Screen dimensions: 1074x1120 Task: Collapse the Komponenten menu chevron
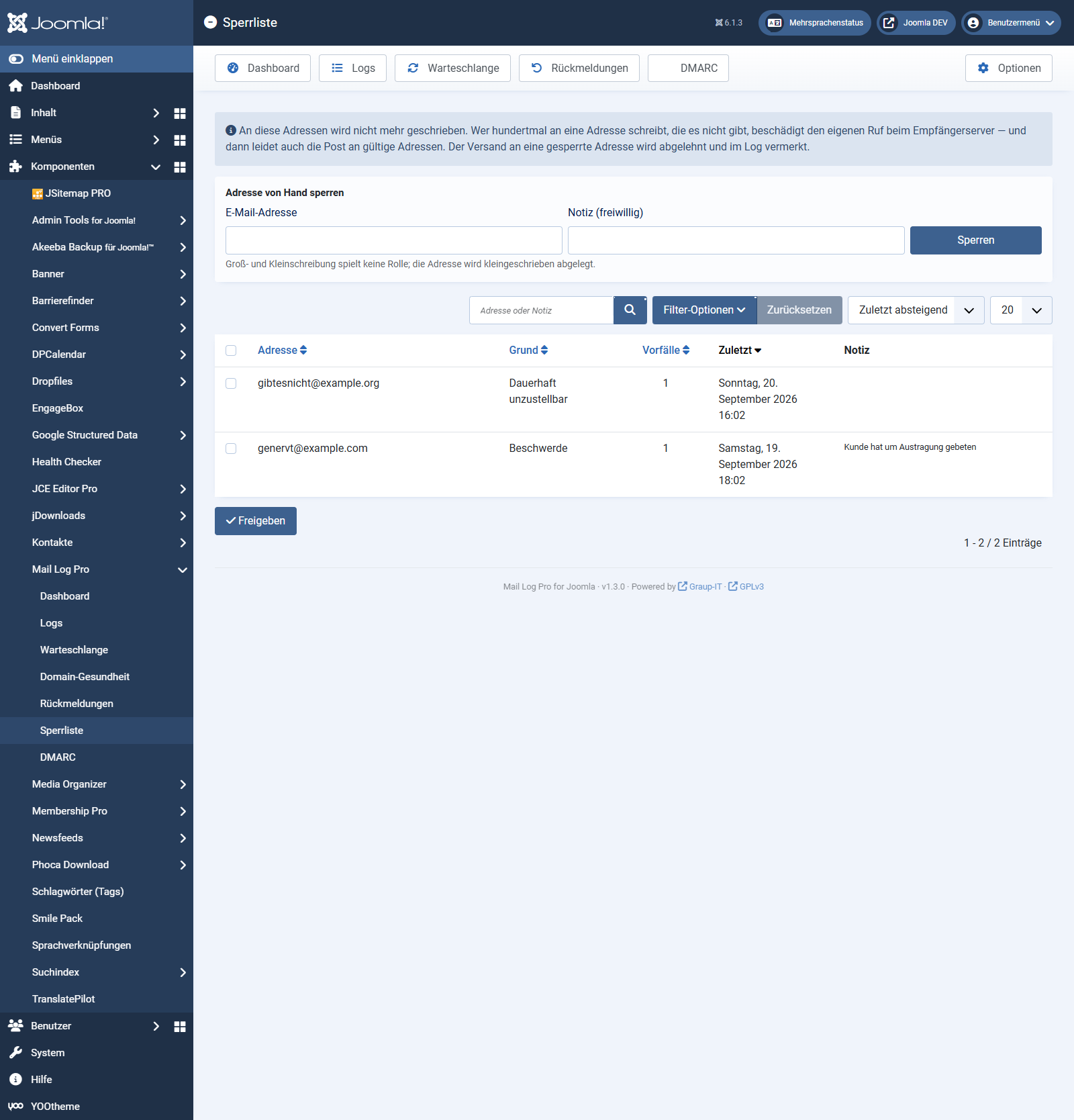click(x=156, y=167)
